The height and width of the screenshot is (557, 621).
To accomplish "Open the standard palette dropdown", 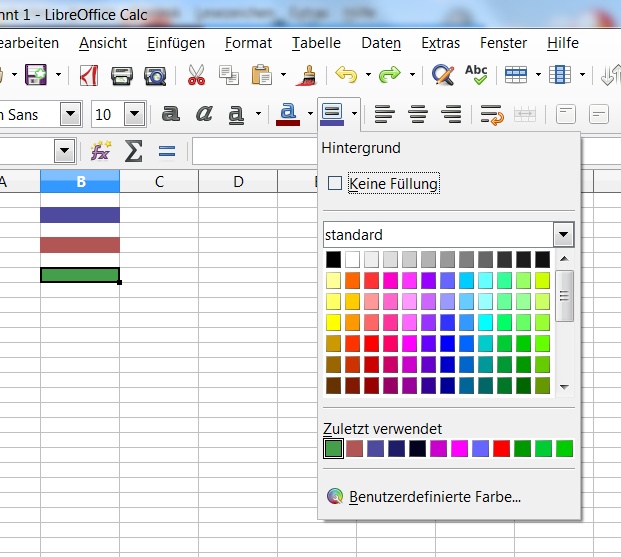I will (x=564, y=235).
